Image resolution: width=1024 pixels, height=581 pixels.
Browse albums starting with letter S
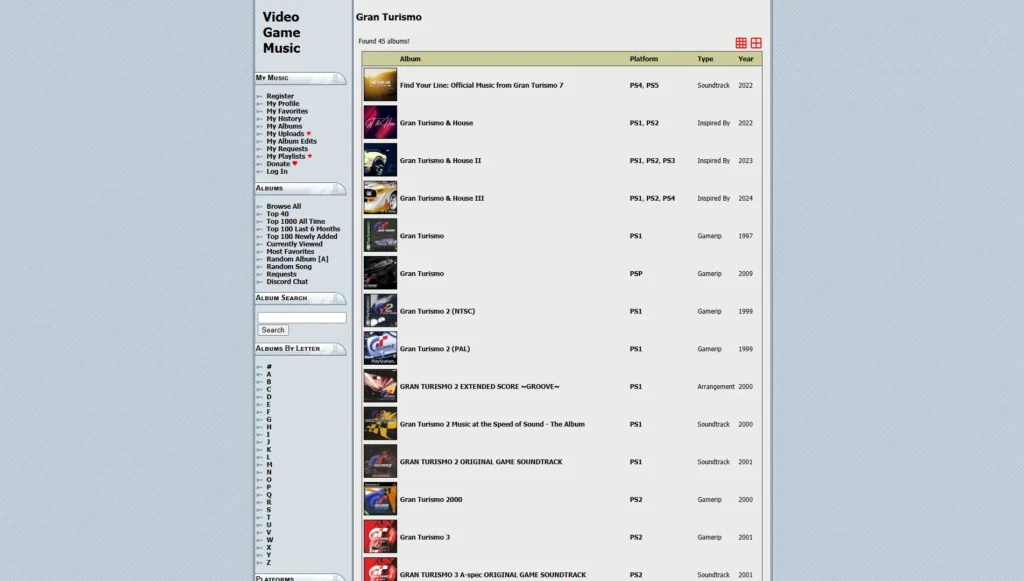268,510
